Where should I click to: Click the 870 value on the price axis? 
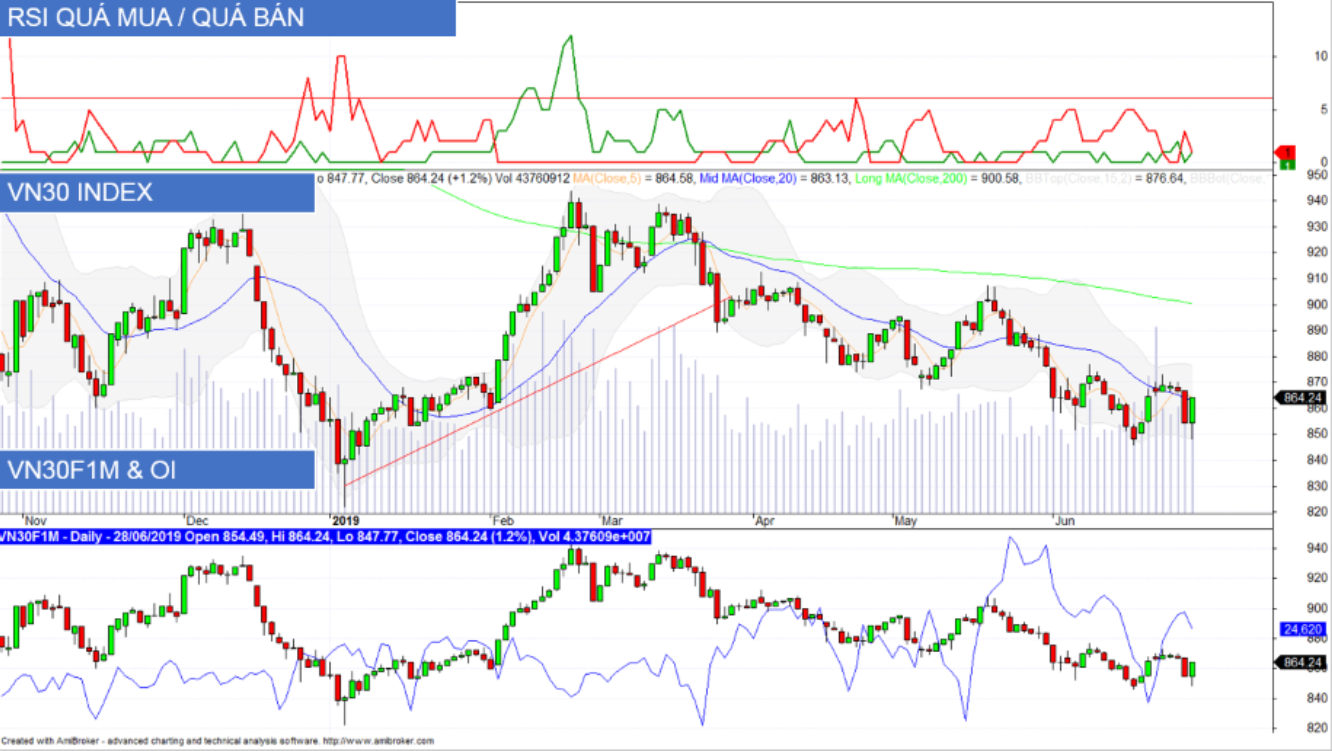(1317, 382)
